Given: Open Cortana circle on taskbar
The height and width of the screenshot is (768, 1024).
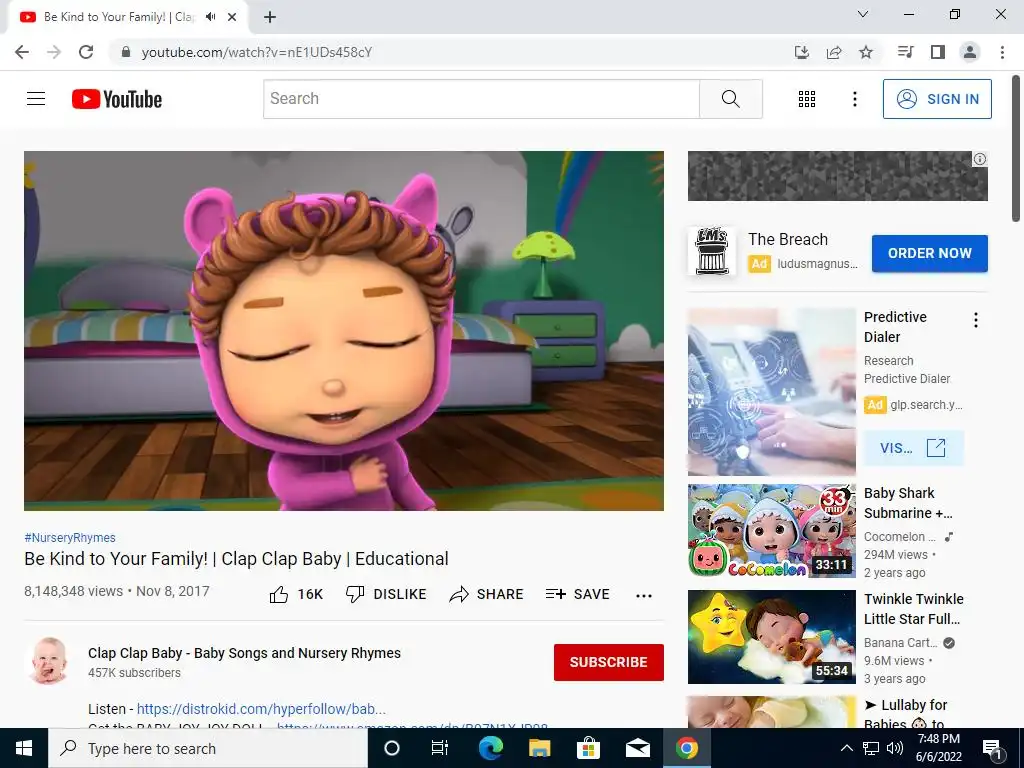Looking at the screenshot, I should [x=392, y=748].
